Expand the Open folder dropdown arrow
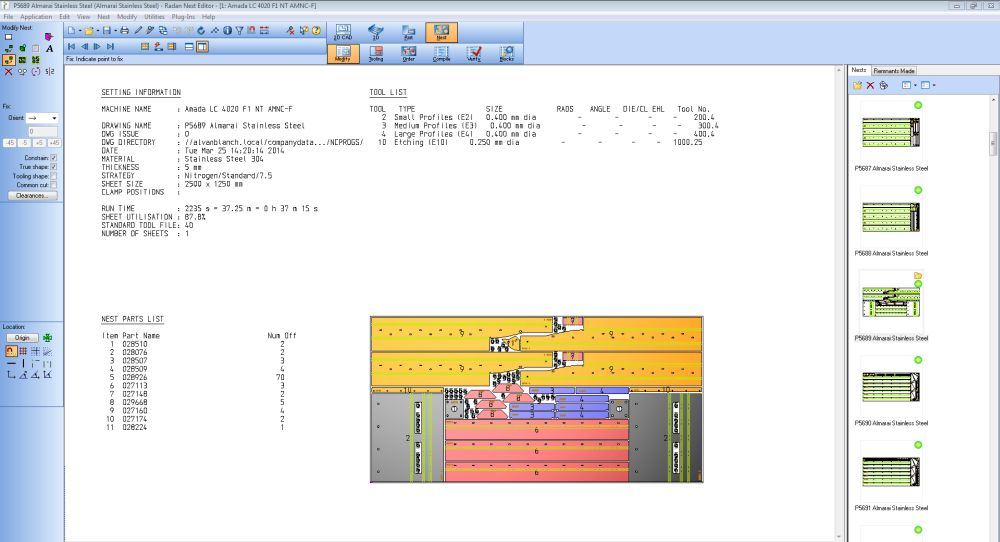 (x=97, y=31)
